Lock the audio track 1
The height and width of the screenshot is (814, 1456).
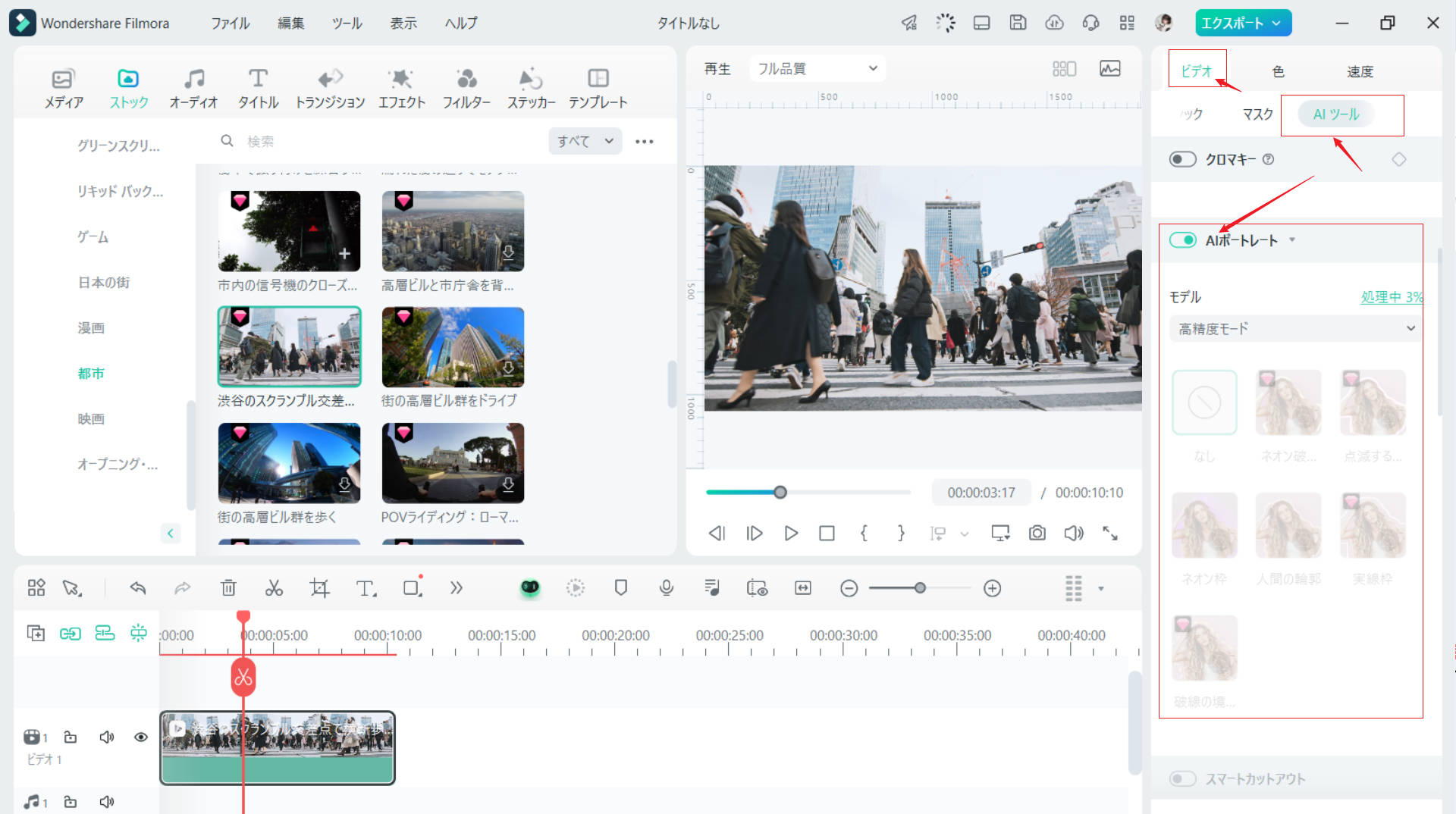pos(71,802)
